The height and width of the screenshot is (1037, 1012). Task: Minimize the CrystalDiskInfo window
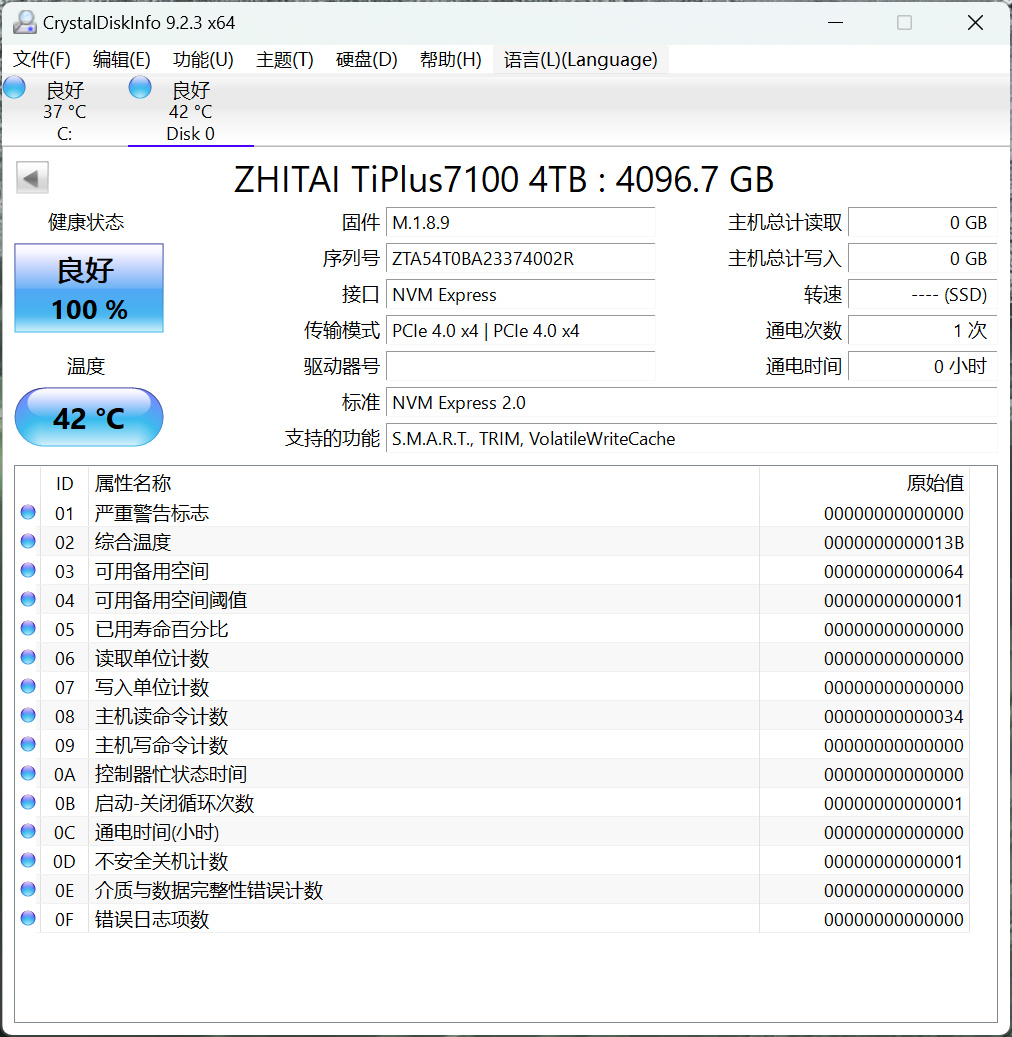tap(835, 22)
